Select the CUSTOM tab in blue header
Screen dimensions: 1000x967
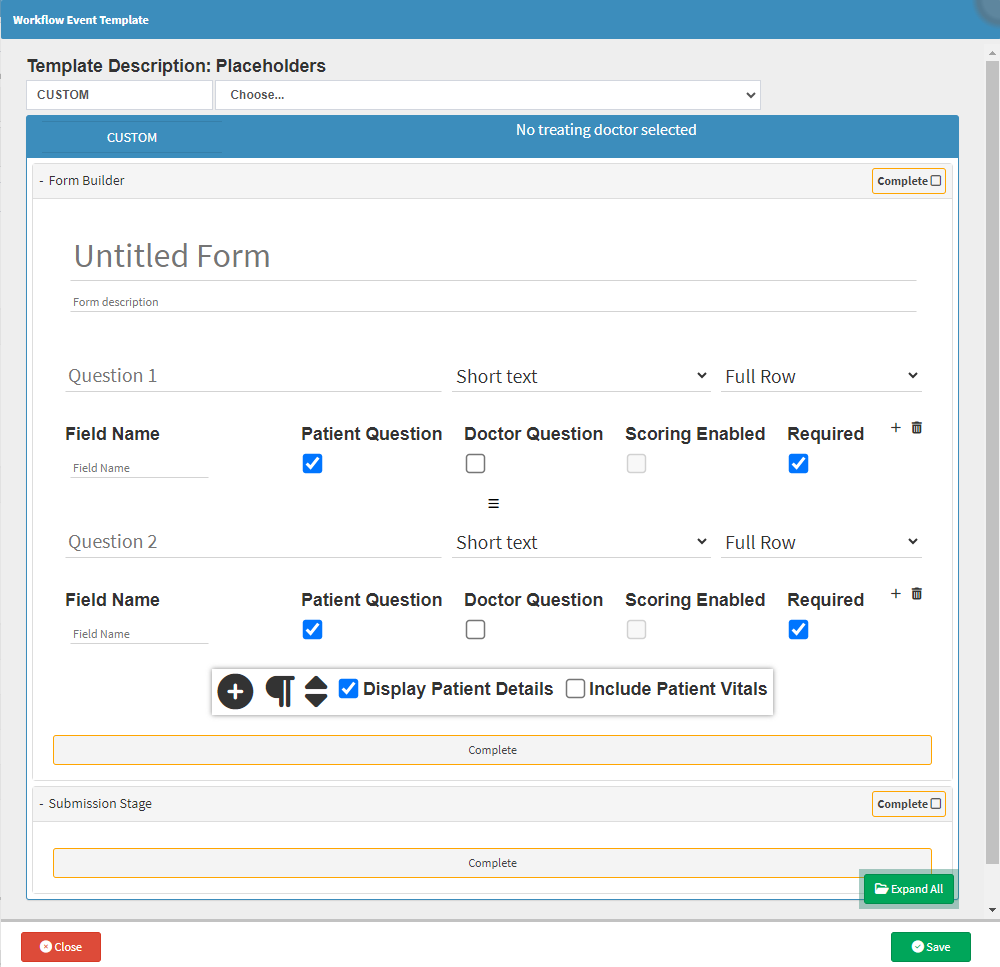click(x=132, y=138)
